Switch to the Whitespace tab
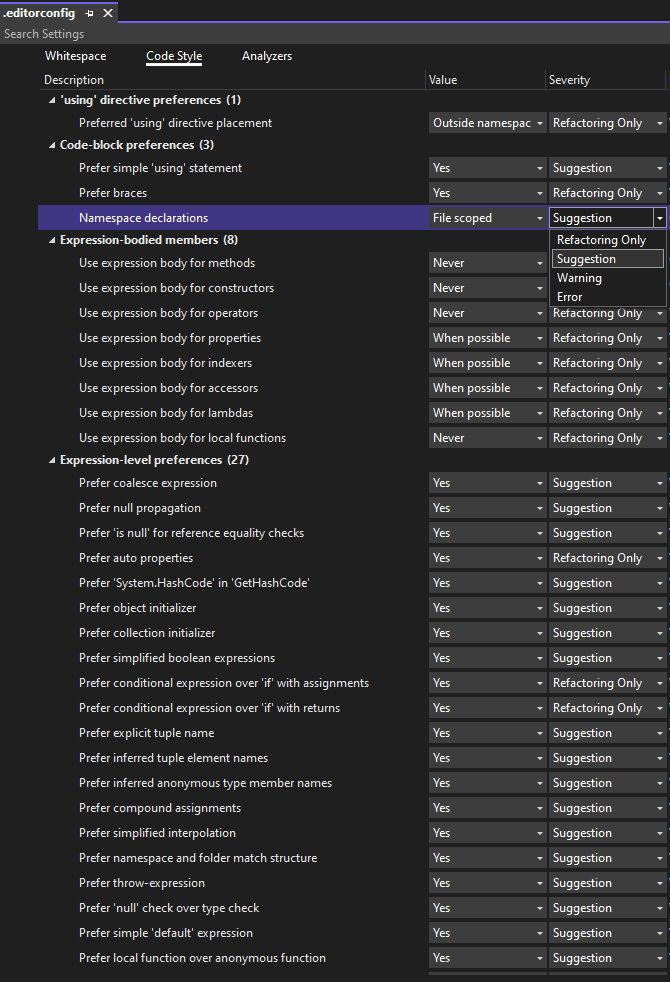Viewport: 670px width, 982px height. point(75,56)
